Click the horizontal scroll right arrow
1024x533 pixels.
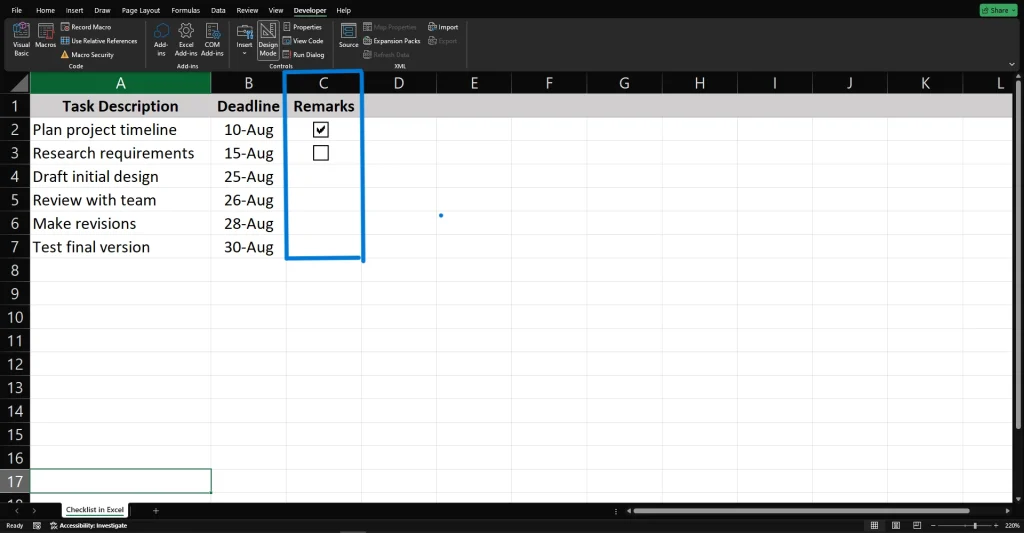(1008, 511)
